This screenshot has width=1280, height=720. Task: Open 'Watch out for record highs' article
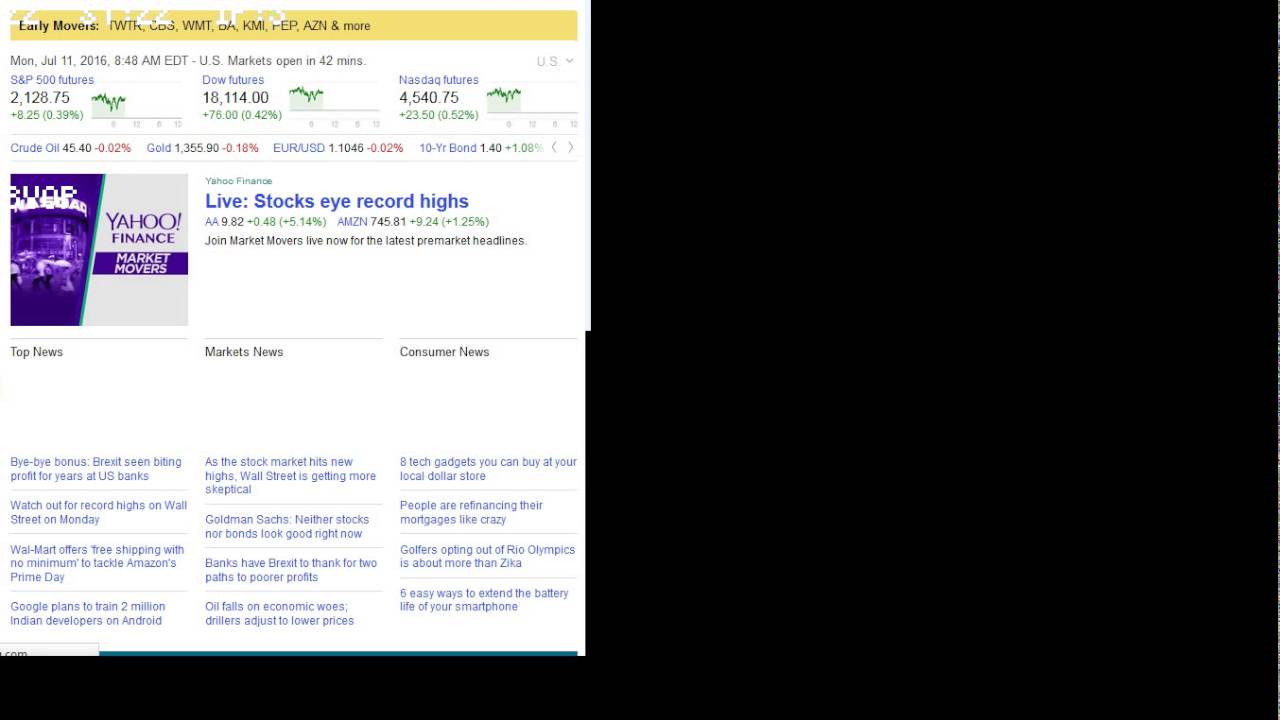(98, 512)
